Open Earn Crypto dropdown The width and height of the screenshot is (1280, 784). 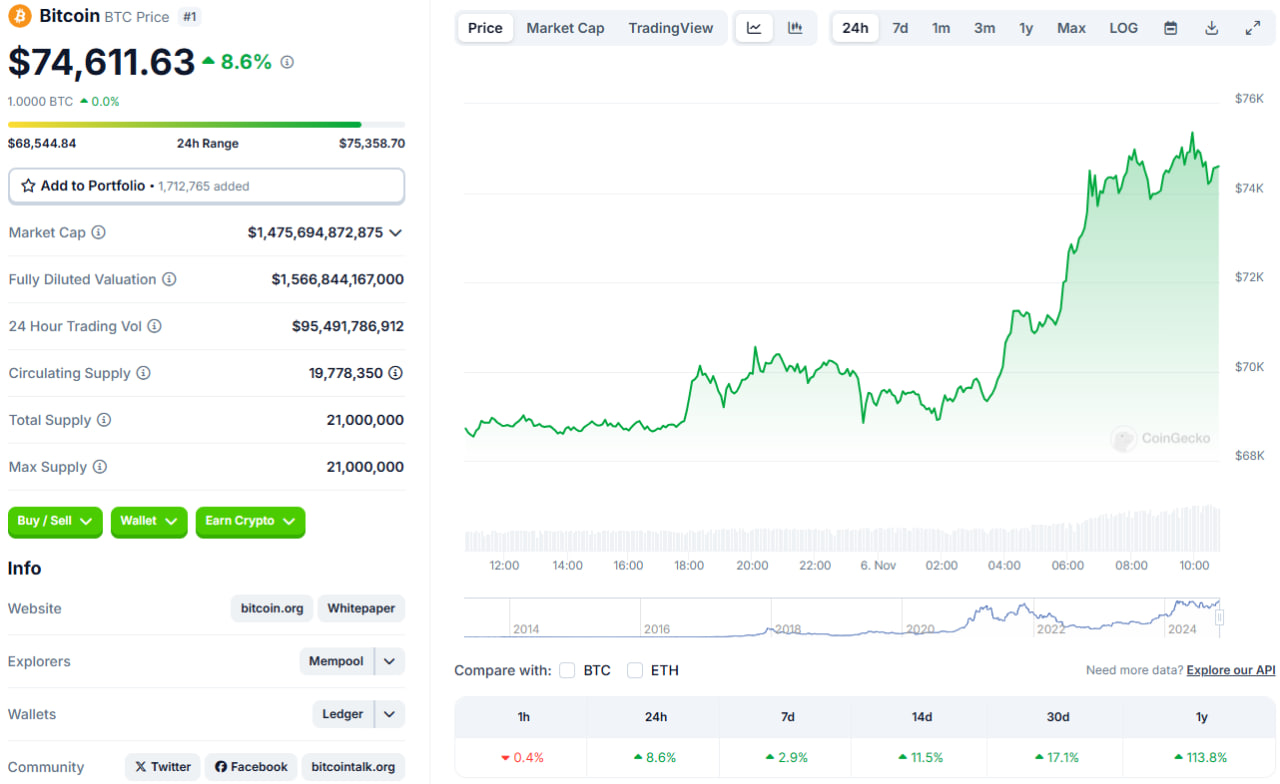pyautogui.click(x=250, y=521)
